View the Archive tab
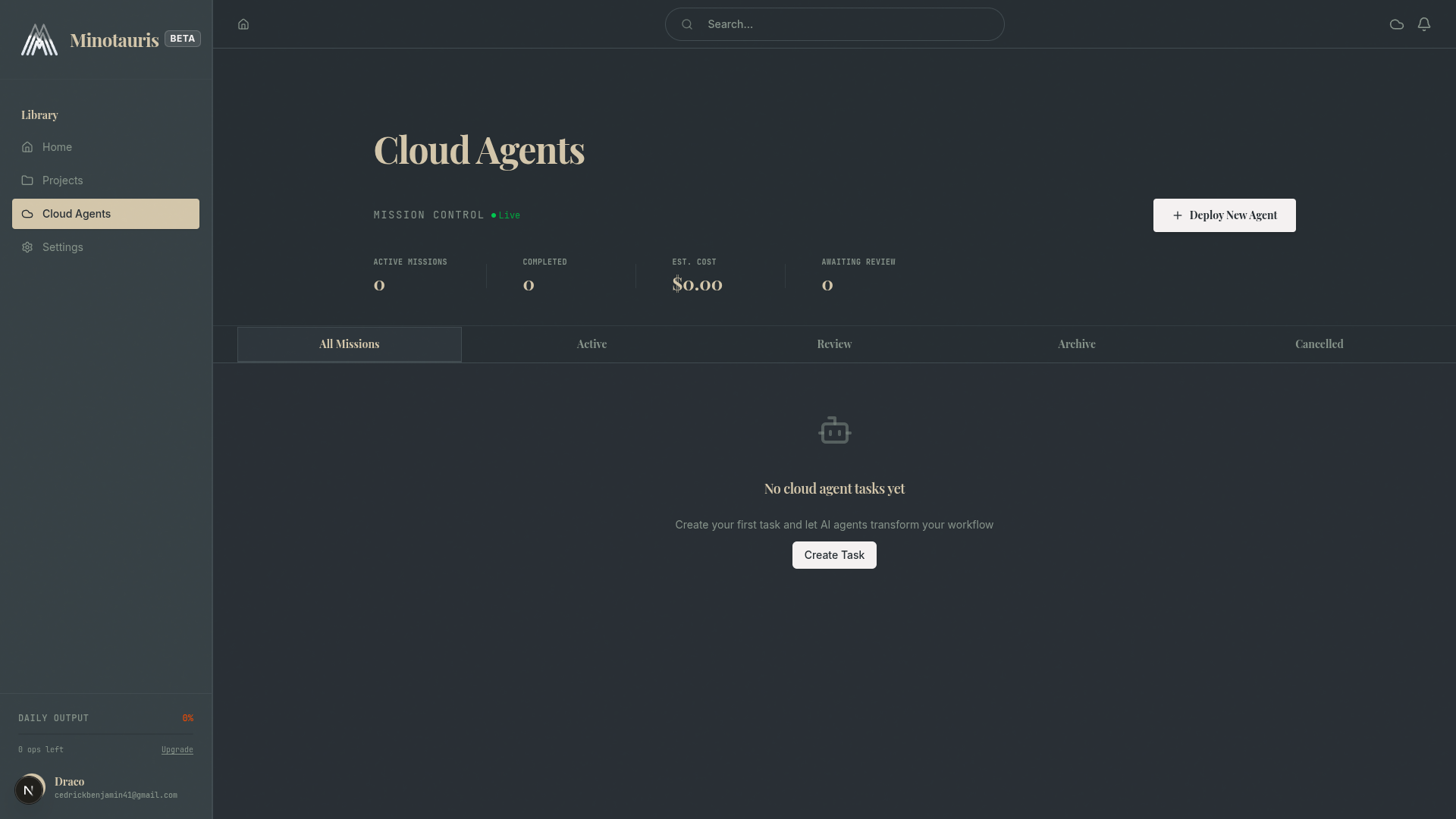Viewport: 1456px width, 819px height. point(1076,344)
